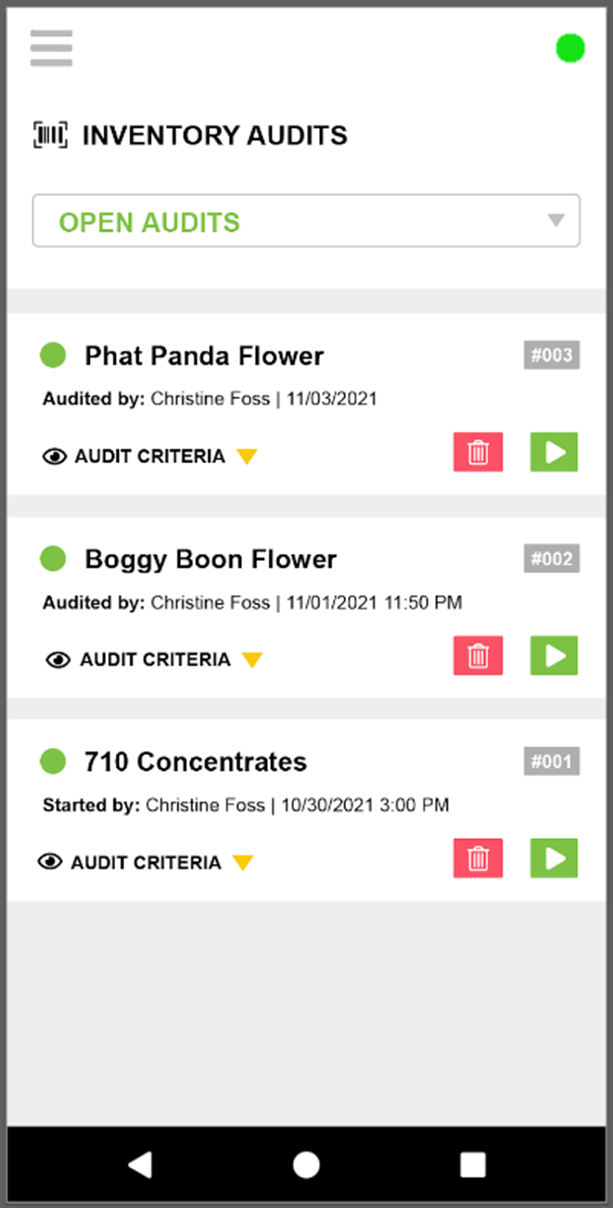Tap the Android home circle button

tap(306, 1164)
